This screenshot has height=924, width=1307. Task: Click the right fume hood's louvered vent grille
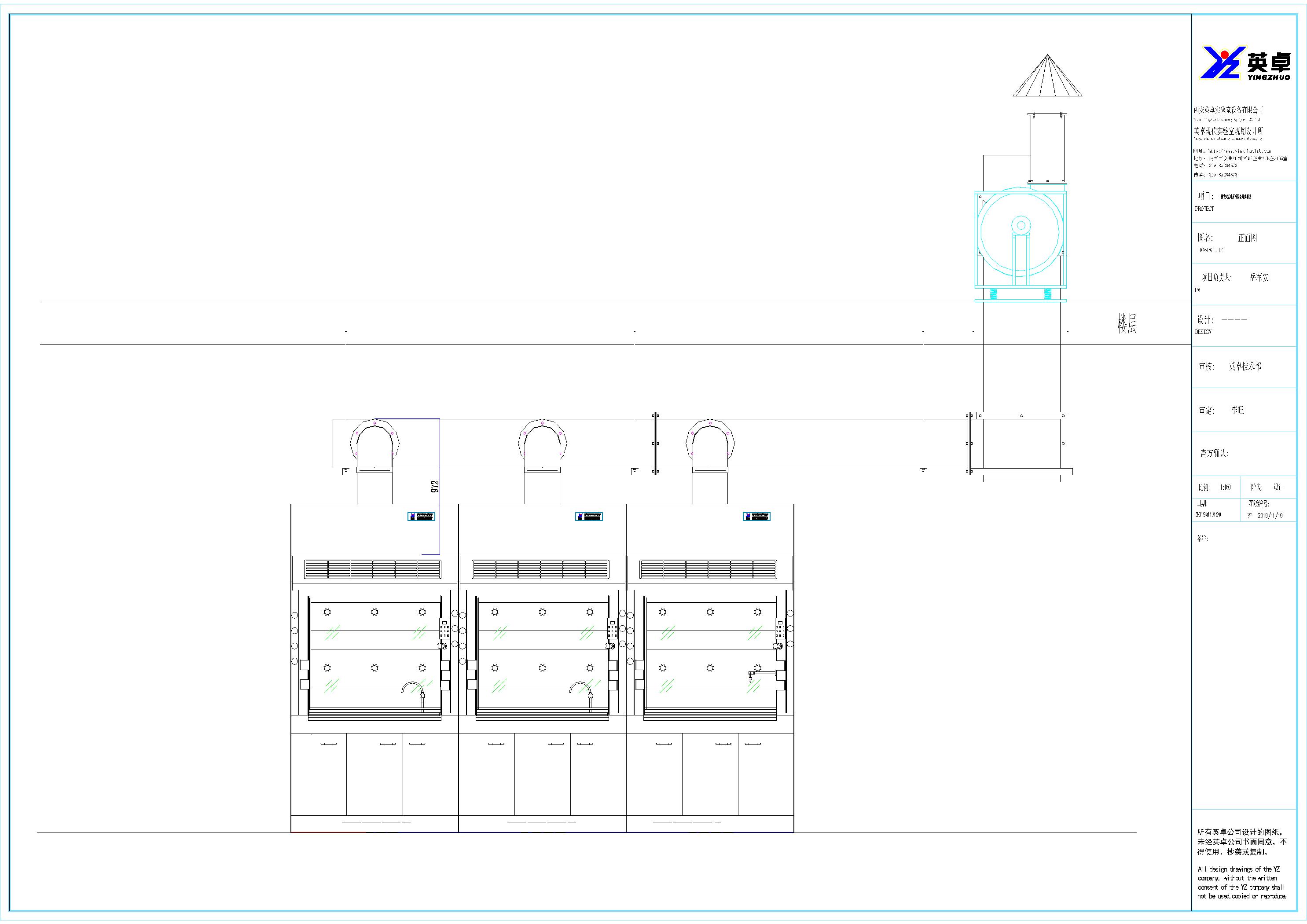(708, 569)
